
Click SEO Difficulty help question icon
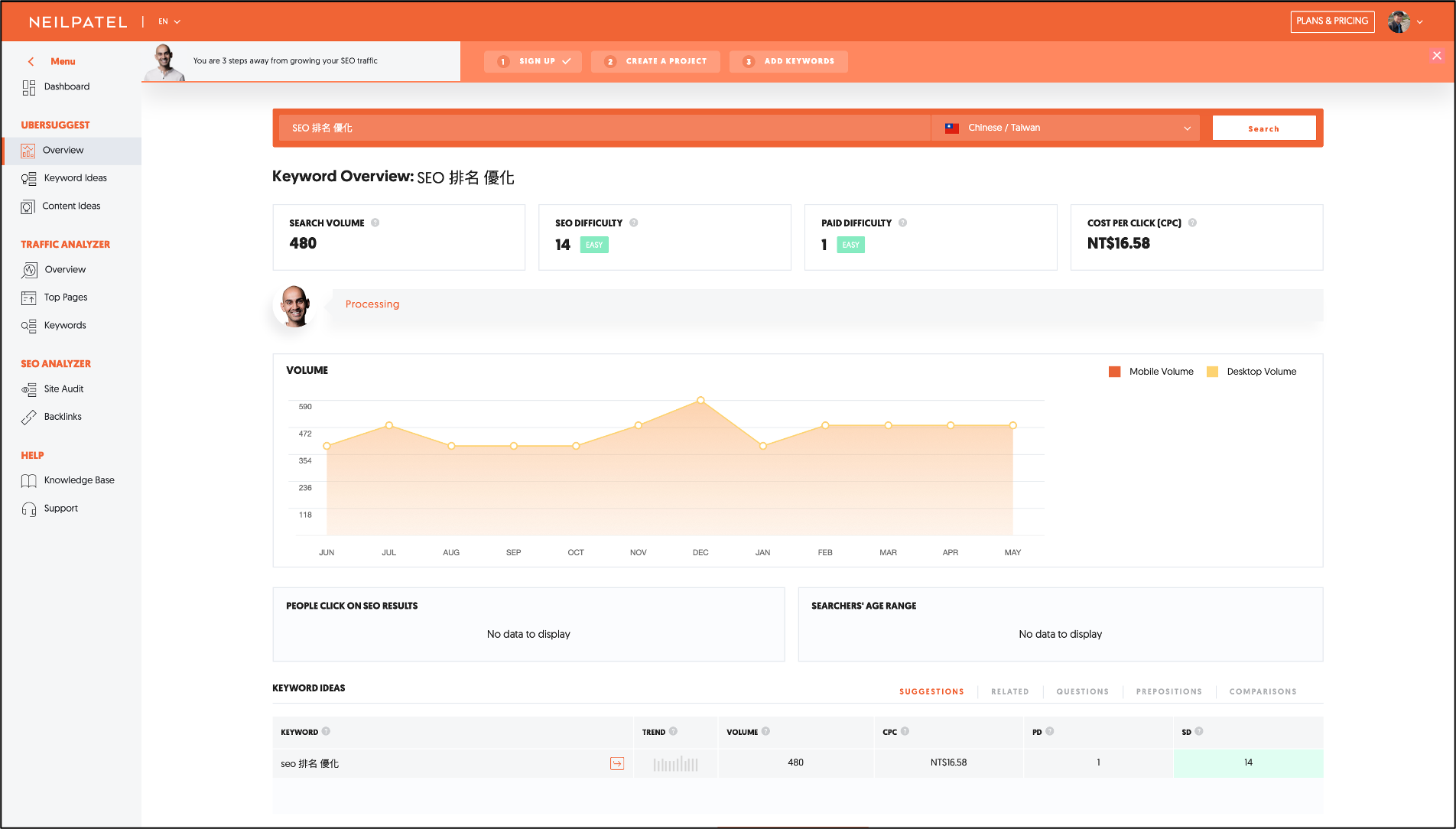pos(633,223)
